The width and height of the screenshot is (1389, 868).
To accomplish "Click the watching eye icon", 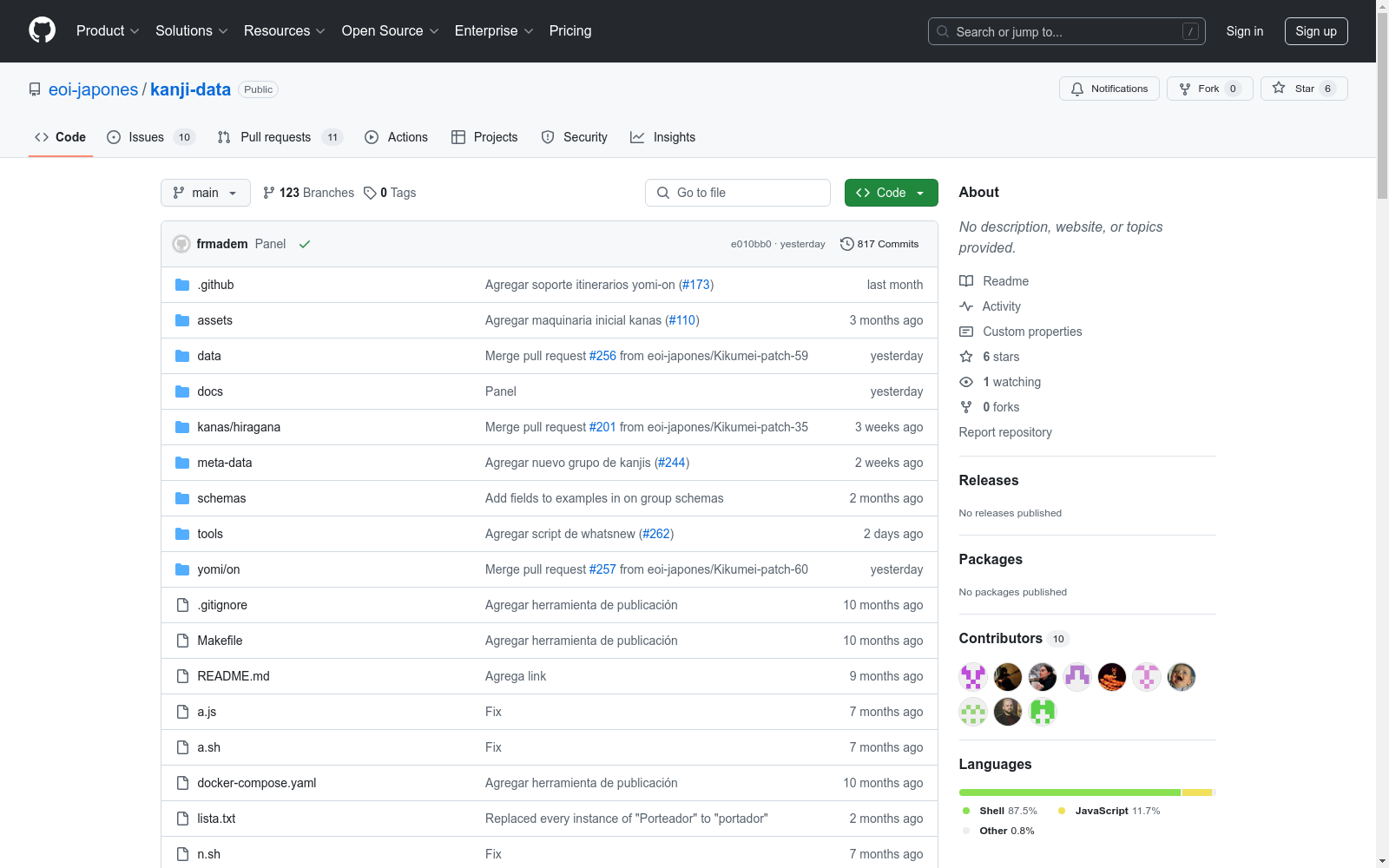I will pyautogui.click(x=966, y=382).
